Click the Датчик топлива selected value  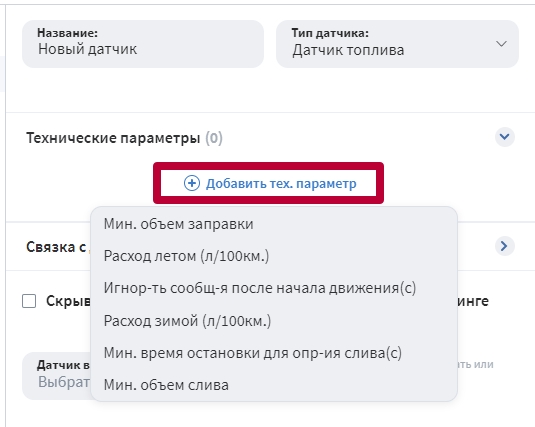[348, 50]
